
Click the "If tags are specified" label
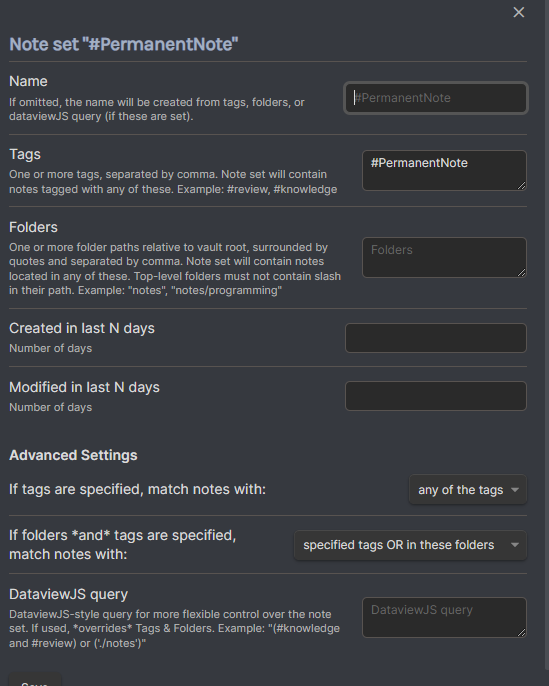point(137,489)
